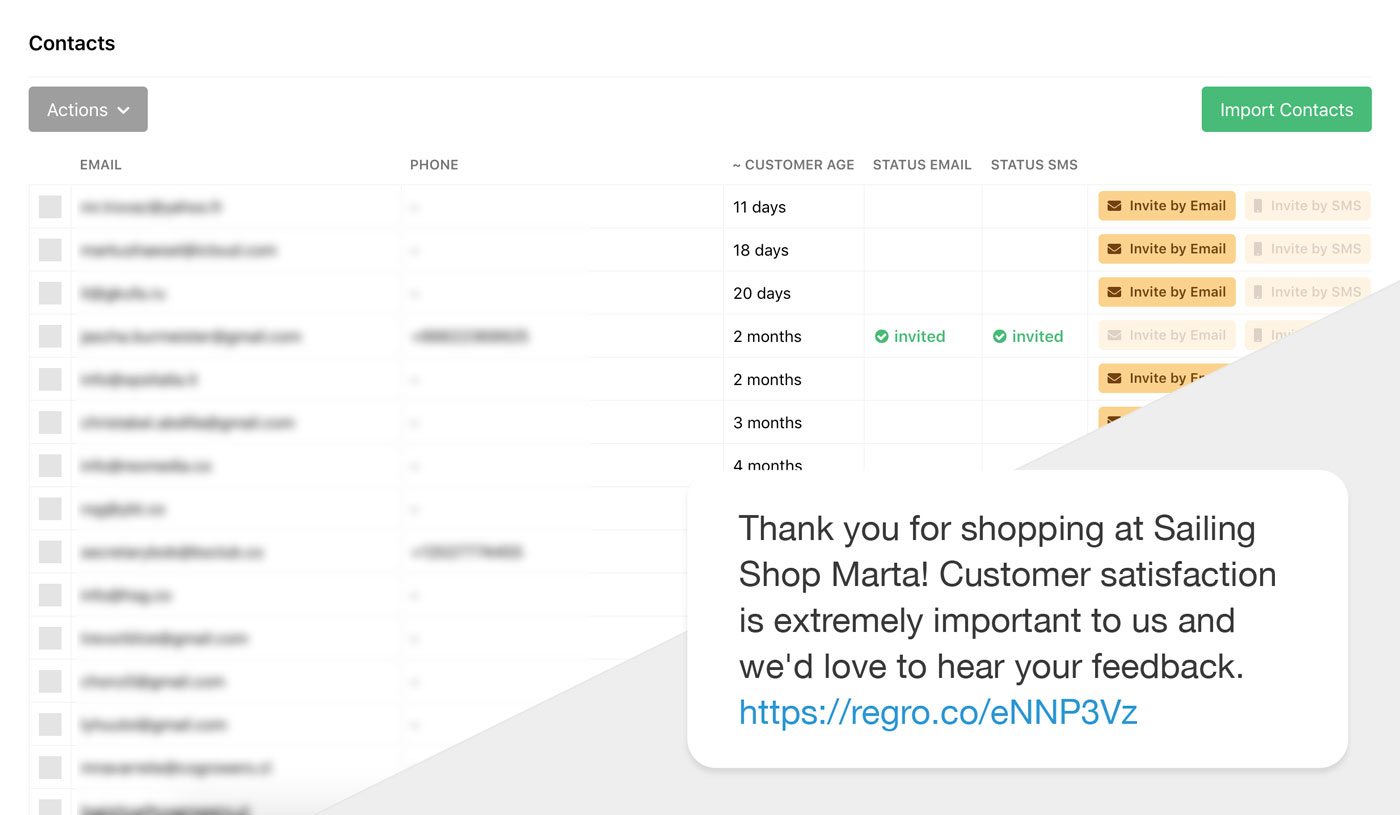Click envelope icon on 18 days row
This screenshot has width=1400, height=815.
1114,249
